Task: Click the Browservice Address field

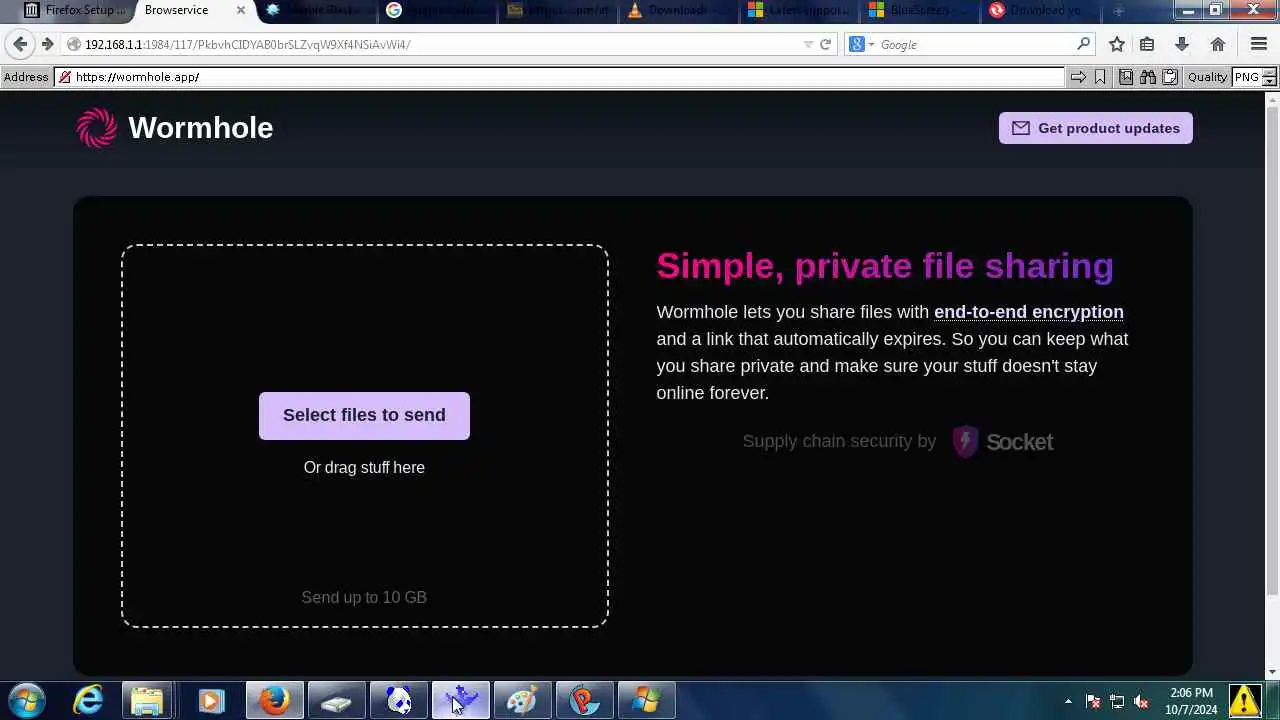Action: coord(560,77)
